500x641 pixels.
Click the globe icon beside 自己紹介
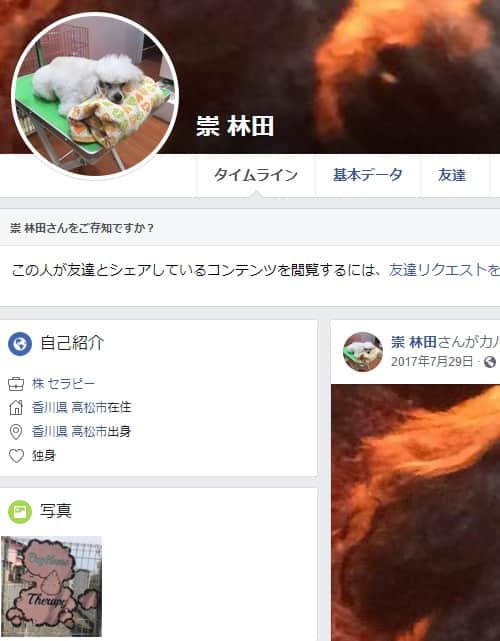[x=20, y=344]
